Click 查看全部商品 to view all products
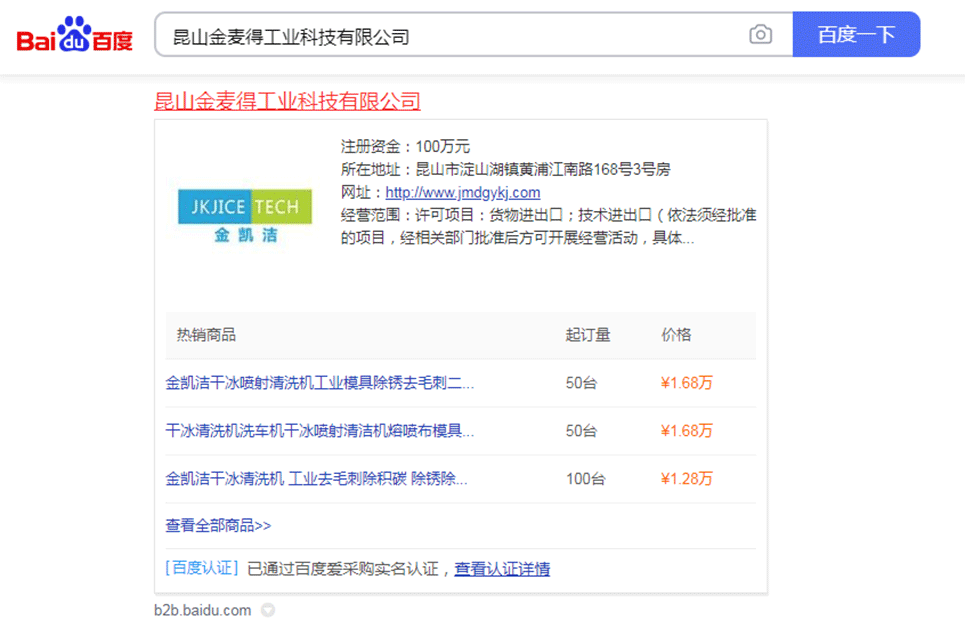 pyautogui.click(x=218, y=525)
